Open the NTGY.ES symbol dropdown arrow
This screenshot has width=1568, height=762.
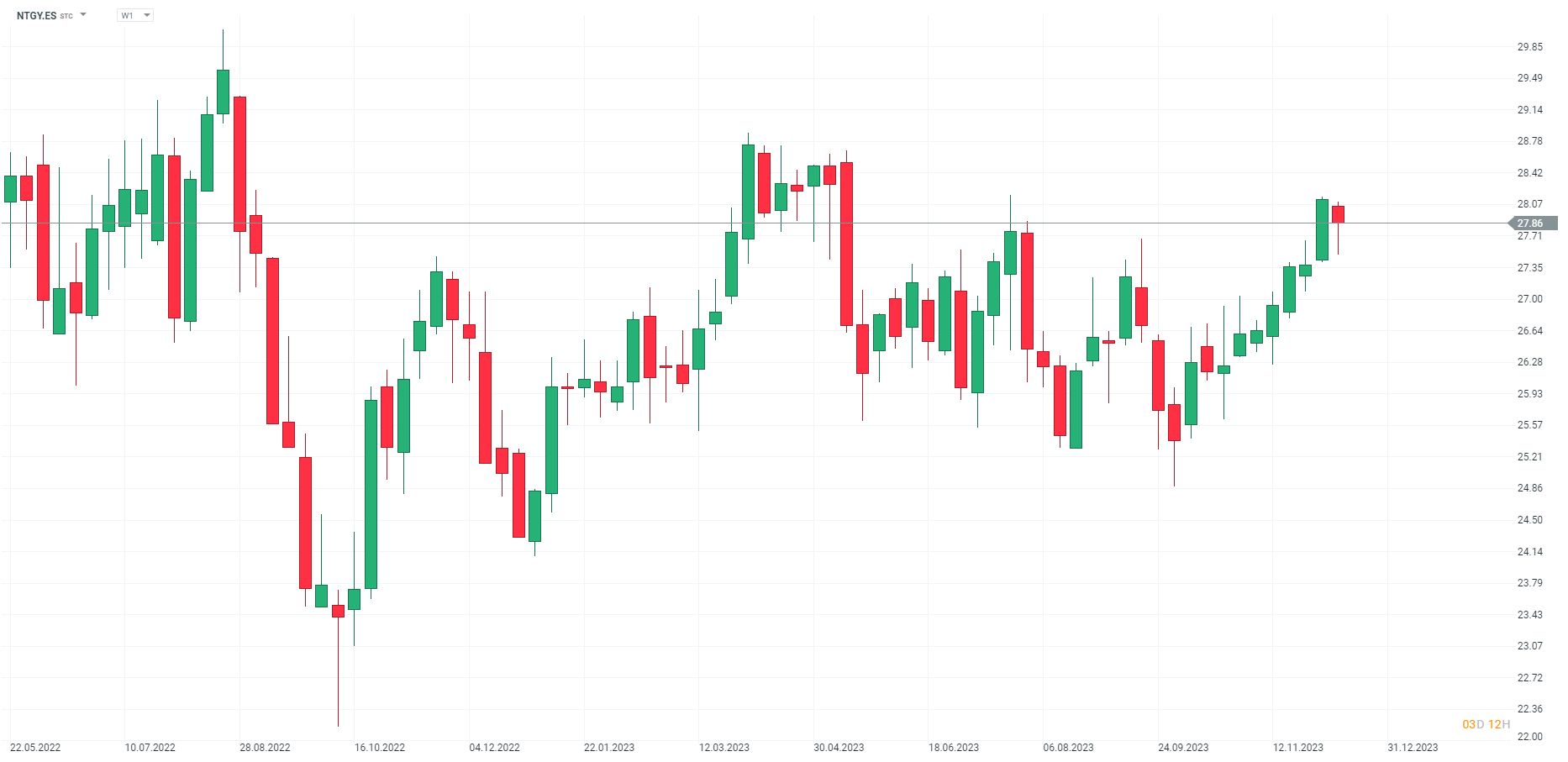[x=83, y=15]
